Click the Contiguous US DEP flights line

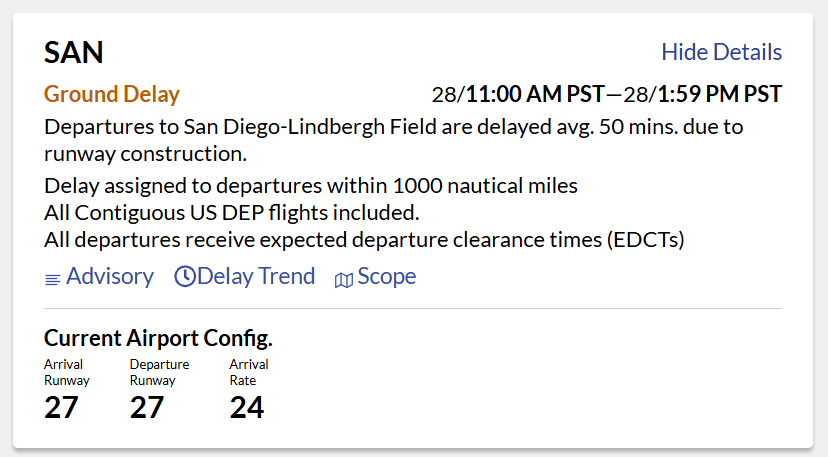231,213
